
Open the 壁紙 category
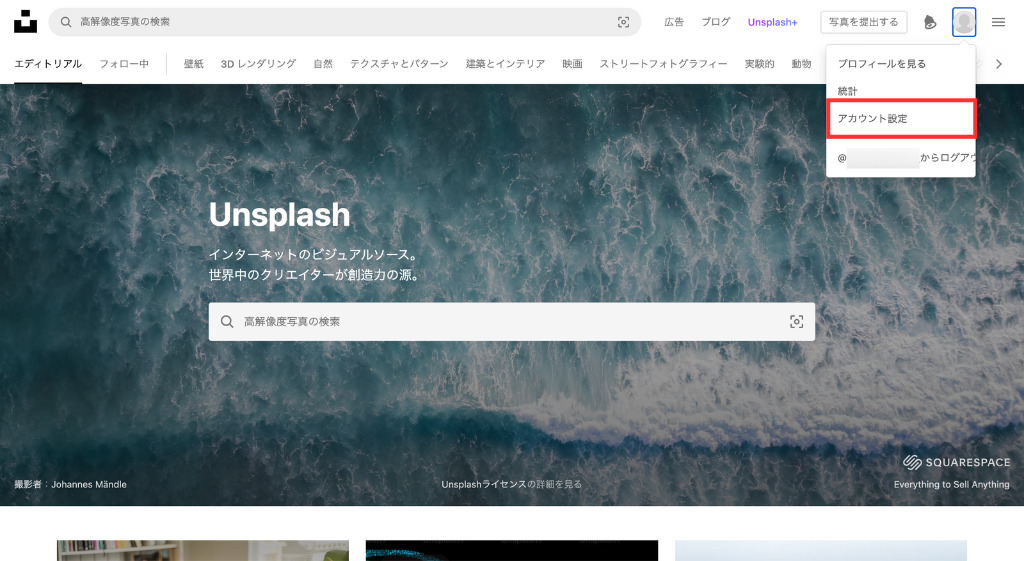193,64
